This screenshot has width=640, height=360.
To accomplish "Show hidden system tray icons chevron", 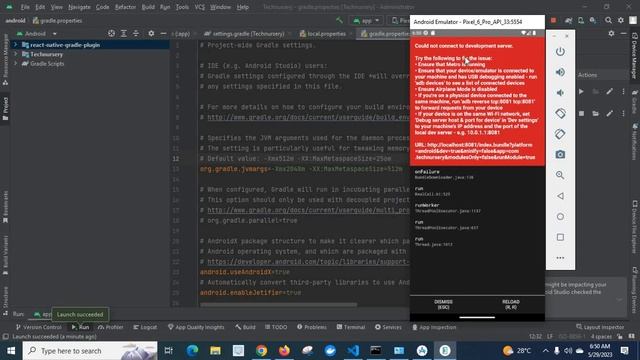I will 545,351.
